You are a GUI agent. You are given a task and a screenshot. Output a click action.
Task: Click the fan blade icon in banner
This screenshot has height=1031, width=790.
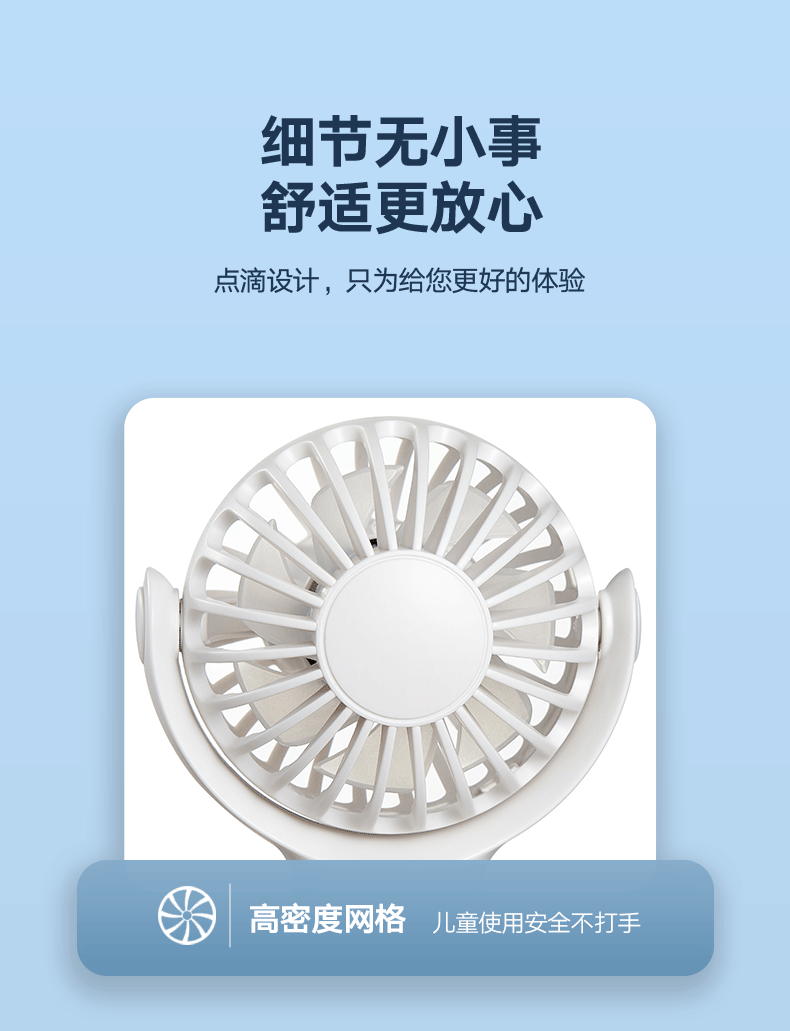[187, 915]
